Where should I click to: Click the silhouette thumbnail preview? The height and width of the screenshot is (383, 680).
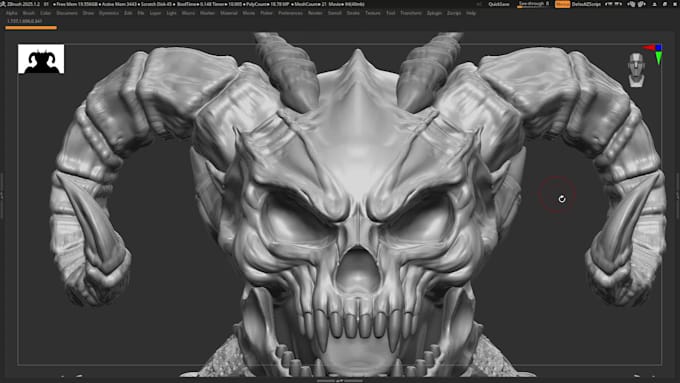click(41, 59)
